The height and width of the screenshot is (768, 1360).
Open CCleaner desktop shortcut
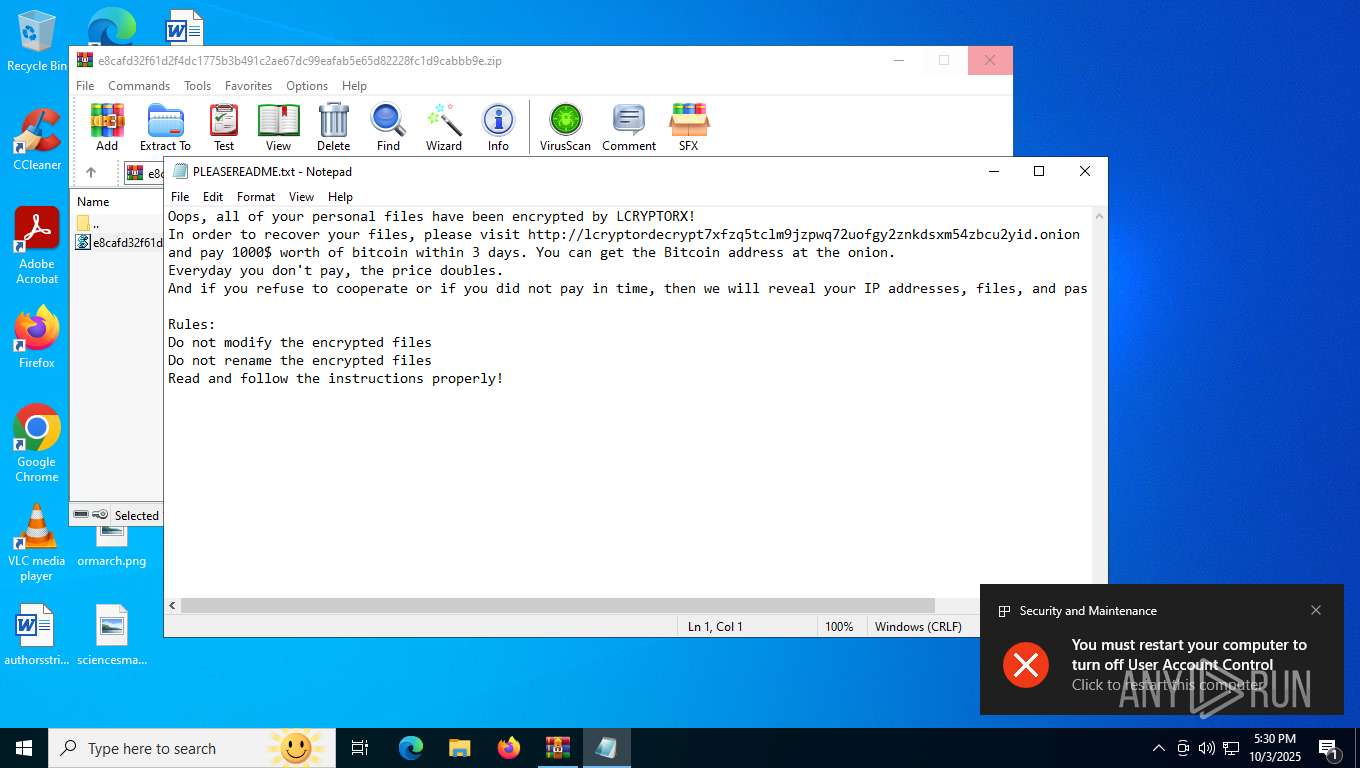[x=37, y=139]
